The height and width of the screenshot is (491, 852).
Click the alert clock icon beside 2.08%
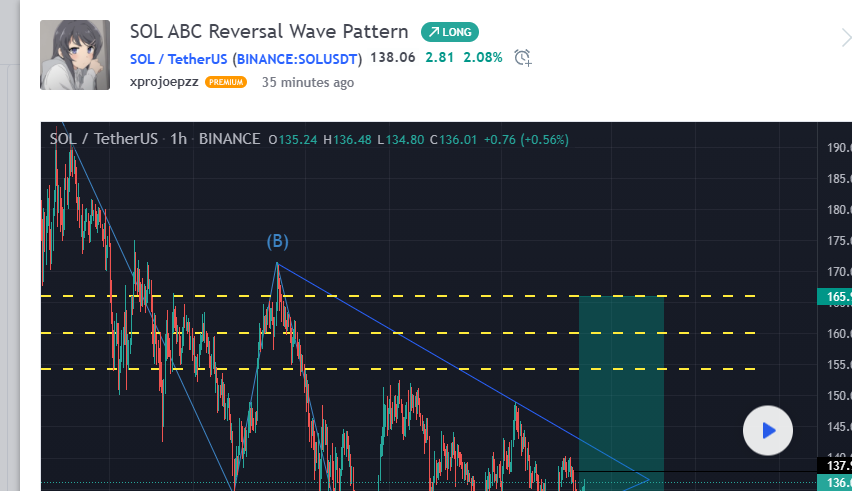click(522, 58)
